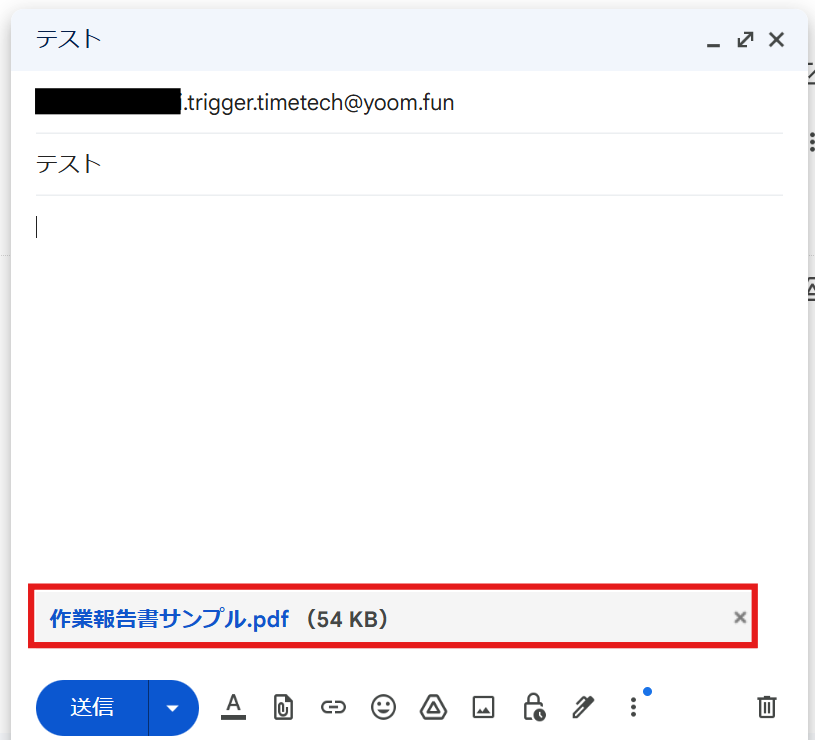The height and width of the screenshot is (740, 815).
Task: Discard the draft using the trash icon
Action: tap(767, 707)
